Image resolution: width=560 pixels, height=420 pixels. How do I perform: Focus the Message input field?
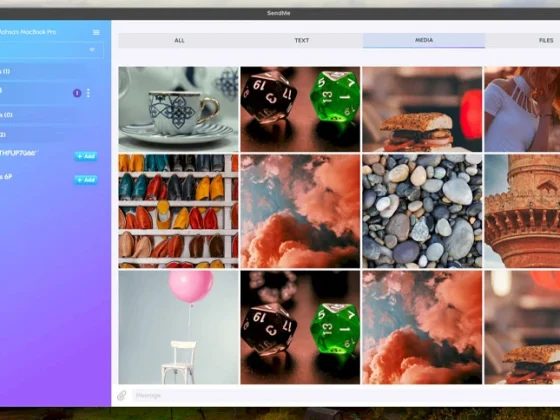(x=346, y=395)
